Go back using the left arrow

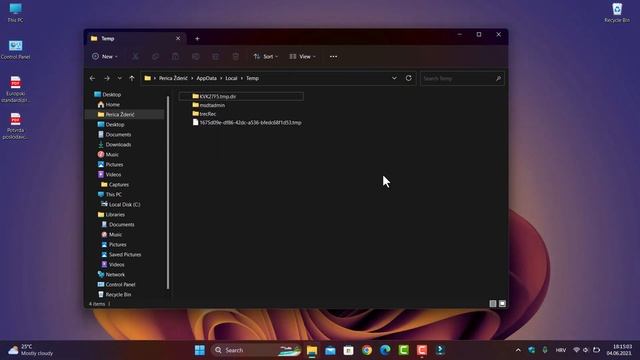pos(93,78)
